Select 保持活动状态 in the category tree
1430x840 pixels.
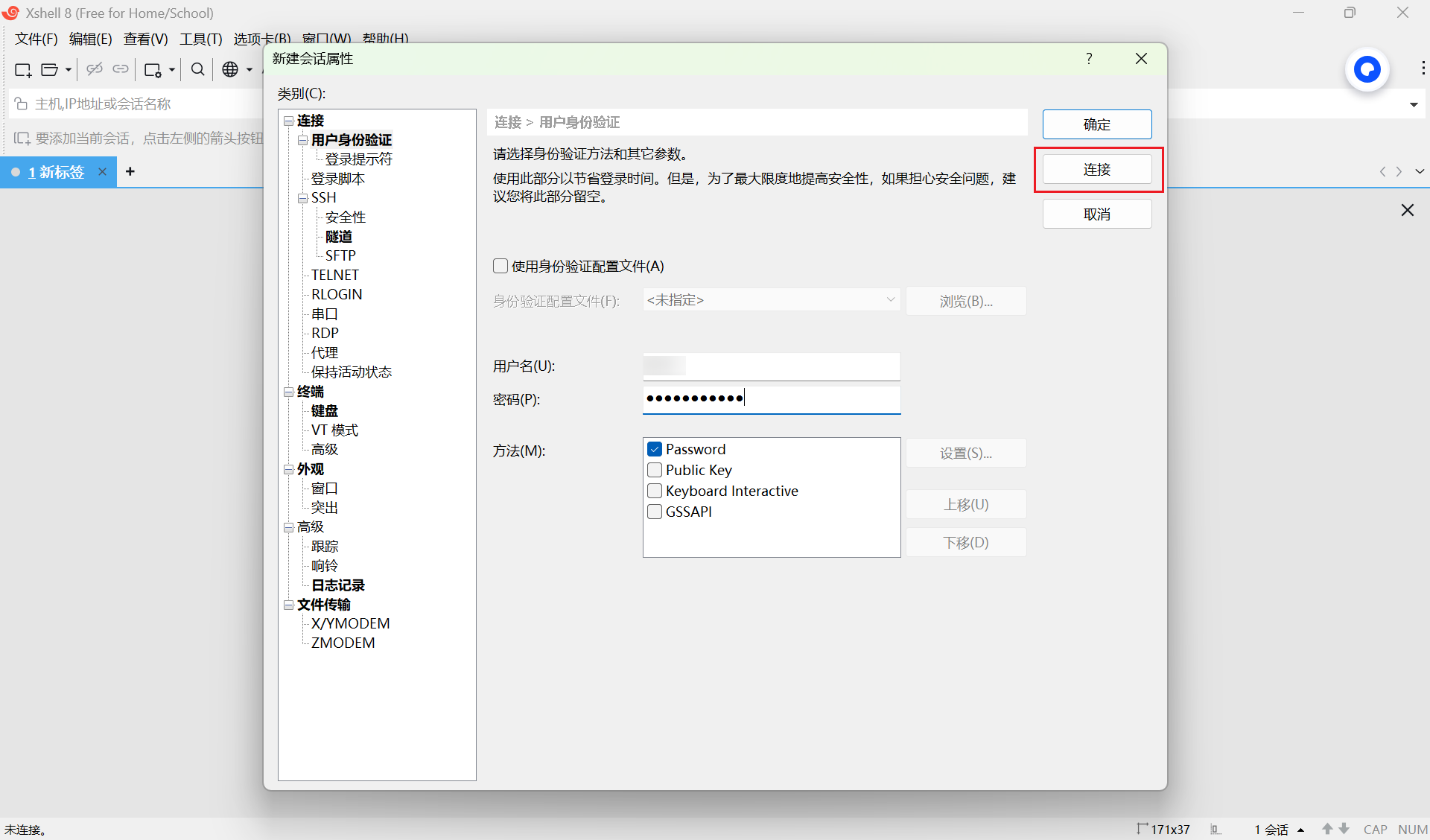[x=352, y=372]
